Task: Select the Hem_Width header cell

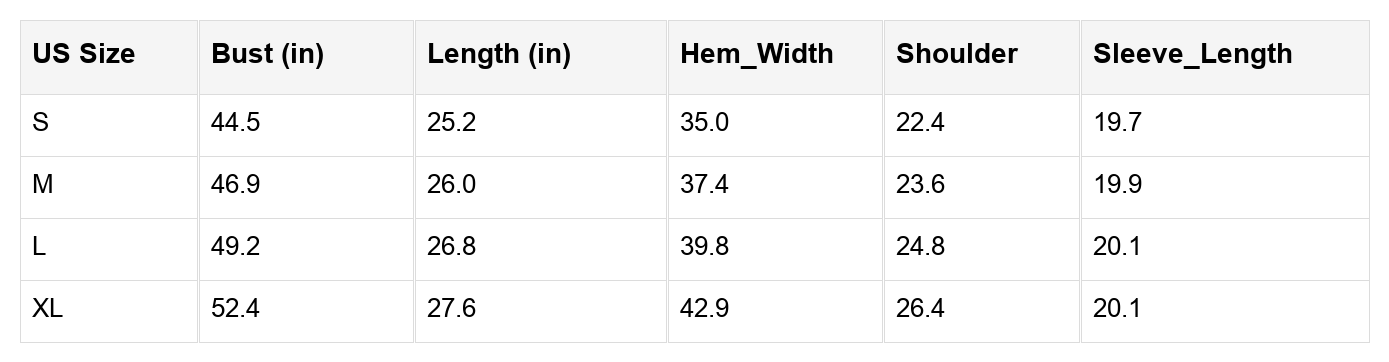Action: 775,58
